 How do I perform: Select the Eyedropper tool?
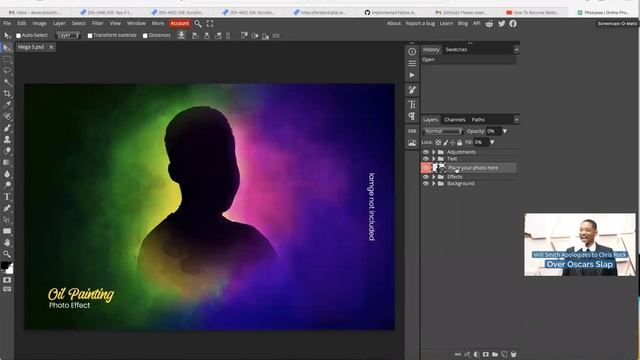click(7, 105)
